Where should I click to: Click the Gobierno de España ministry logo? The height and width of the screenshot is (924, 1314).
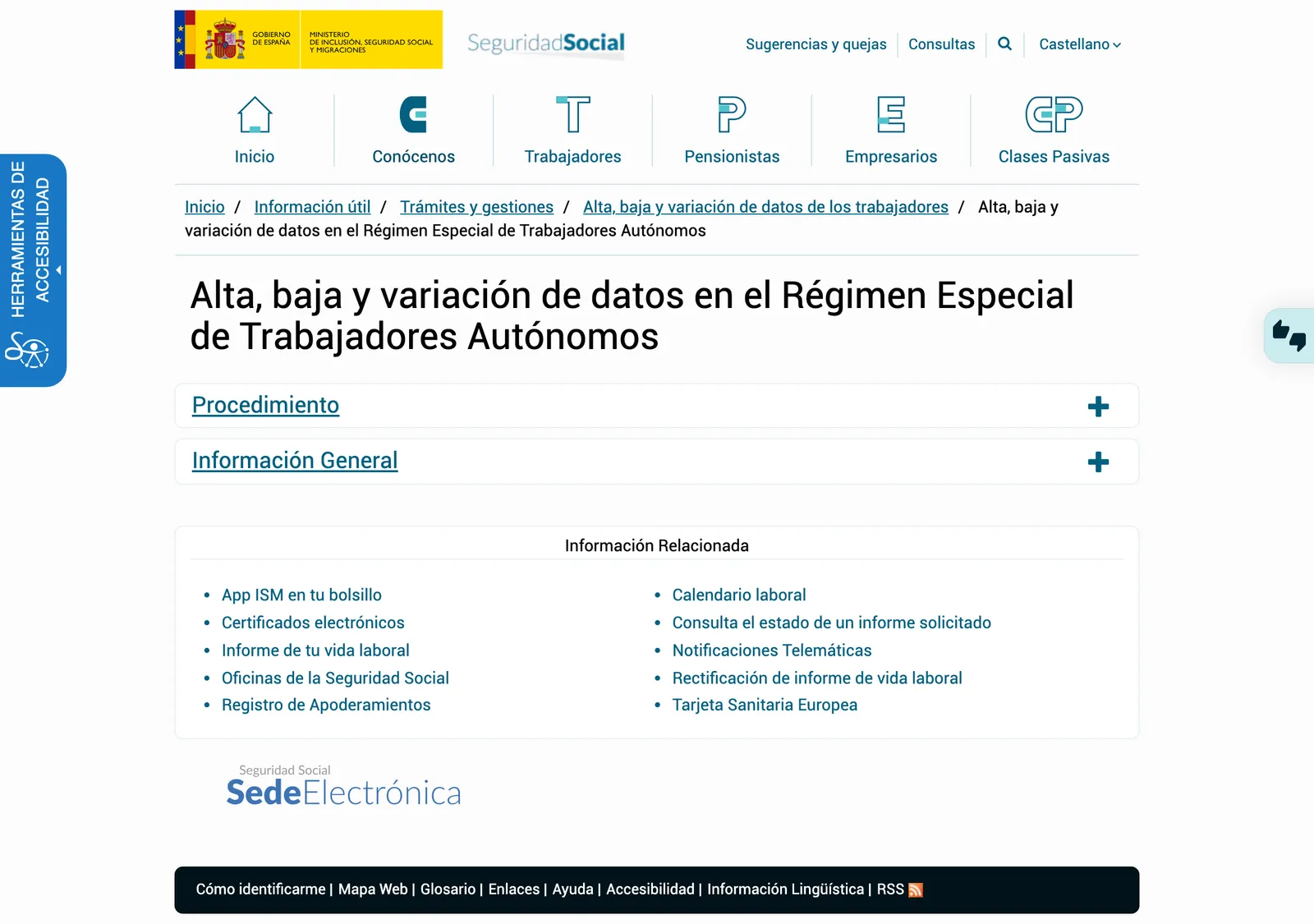(x=308, y=39)
